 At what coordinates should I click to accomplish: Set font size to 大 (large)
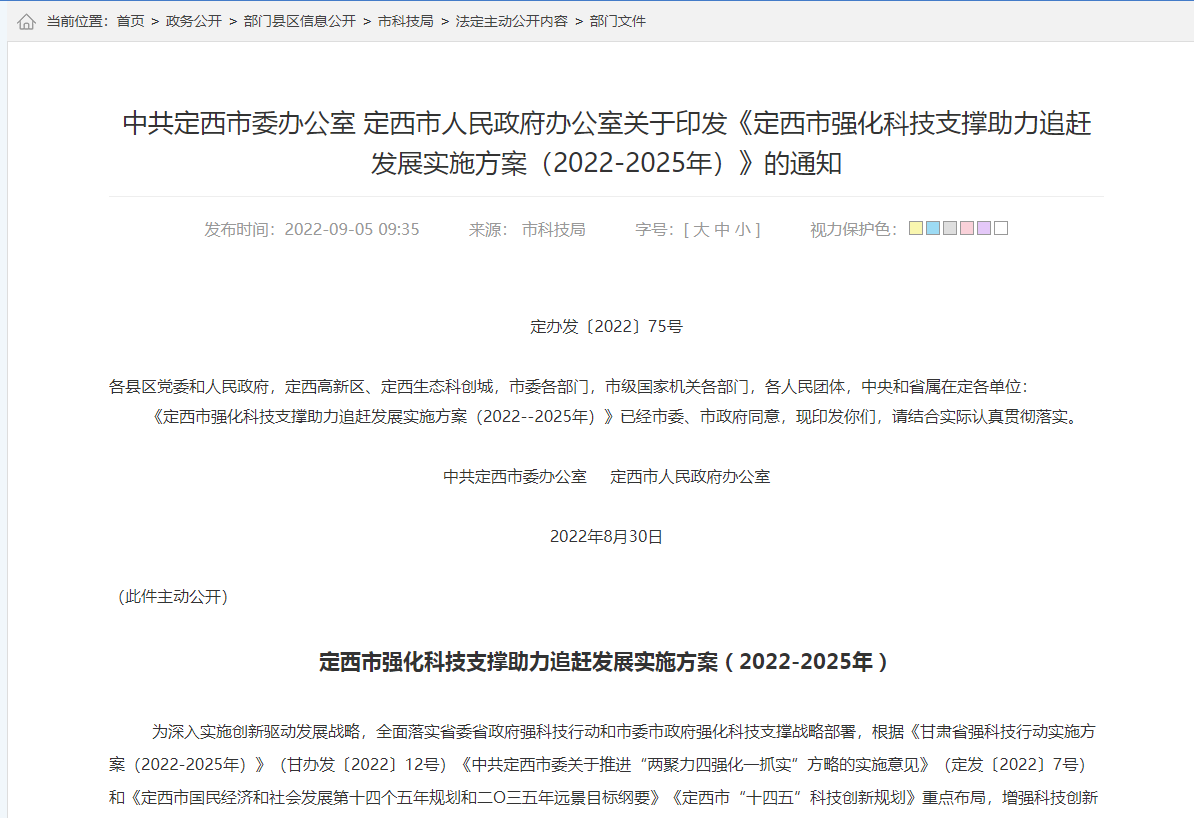coord(701,229)
